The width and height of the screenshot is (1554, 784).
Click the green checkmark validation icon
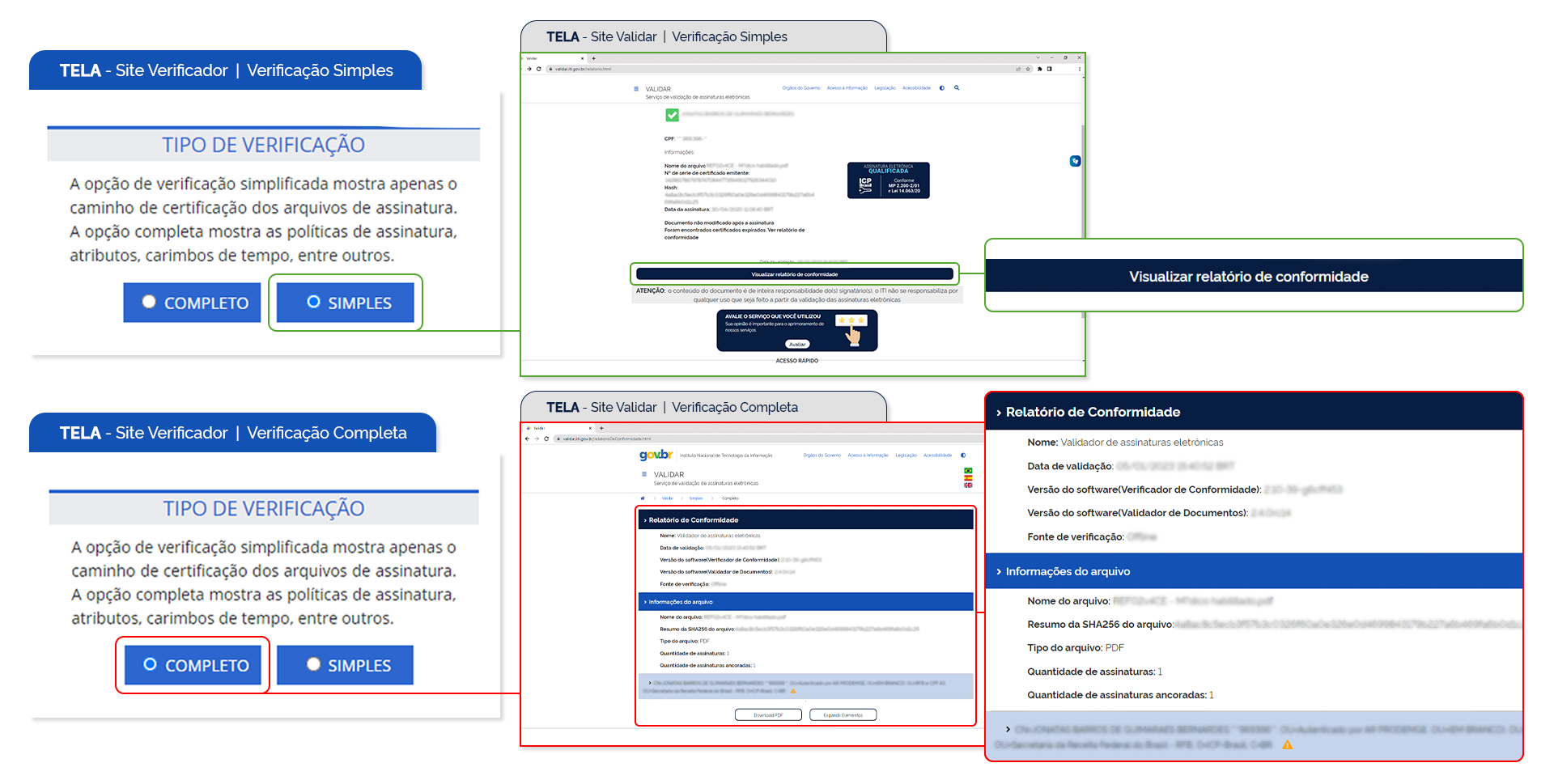point(672,115)
